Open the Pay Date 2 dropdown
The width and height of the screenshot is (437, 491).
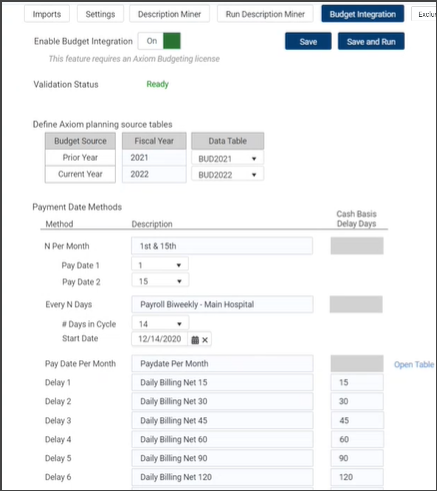coord(160,281)
